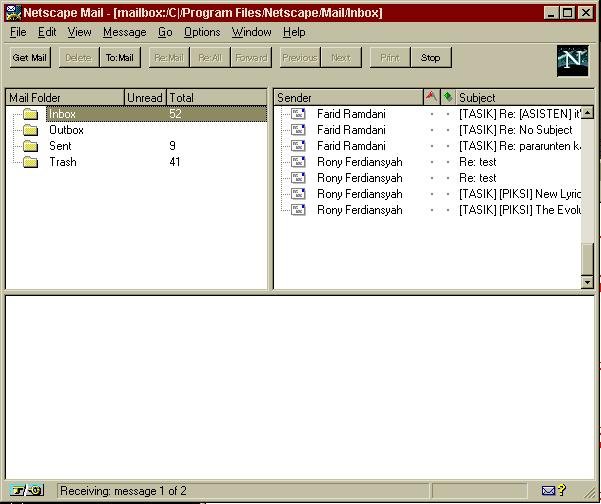Viewport: 601px width, 504px height.
Task: Click the Get Mail button
Action: pos(30,57)
